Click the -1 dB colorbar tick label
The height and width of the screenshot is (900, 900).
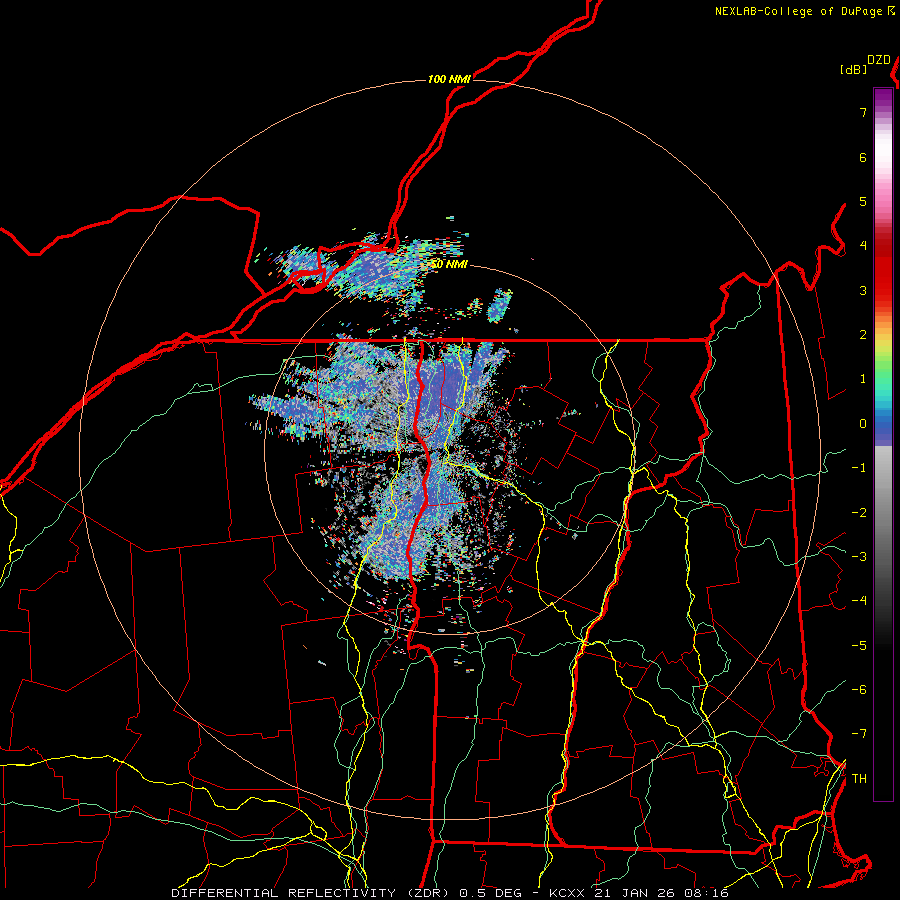click(x=859, y=468)
